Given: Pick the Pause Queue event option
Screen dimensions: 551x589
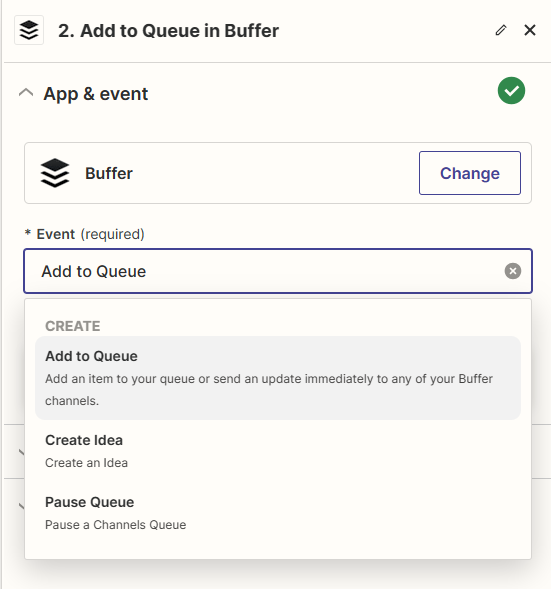Looking at the screenshot, I should [x=278, y=513].
